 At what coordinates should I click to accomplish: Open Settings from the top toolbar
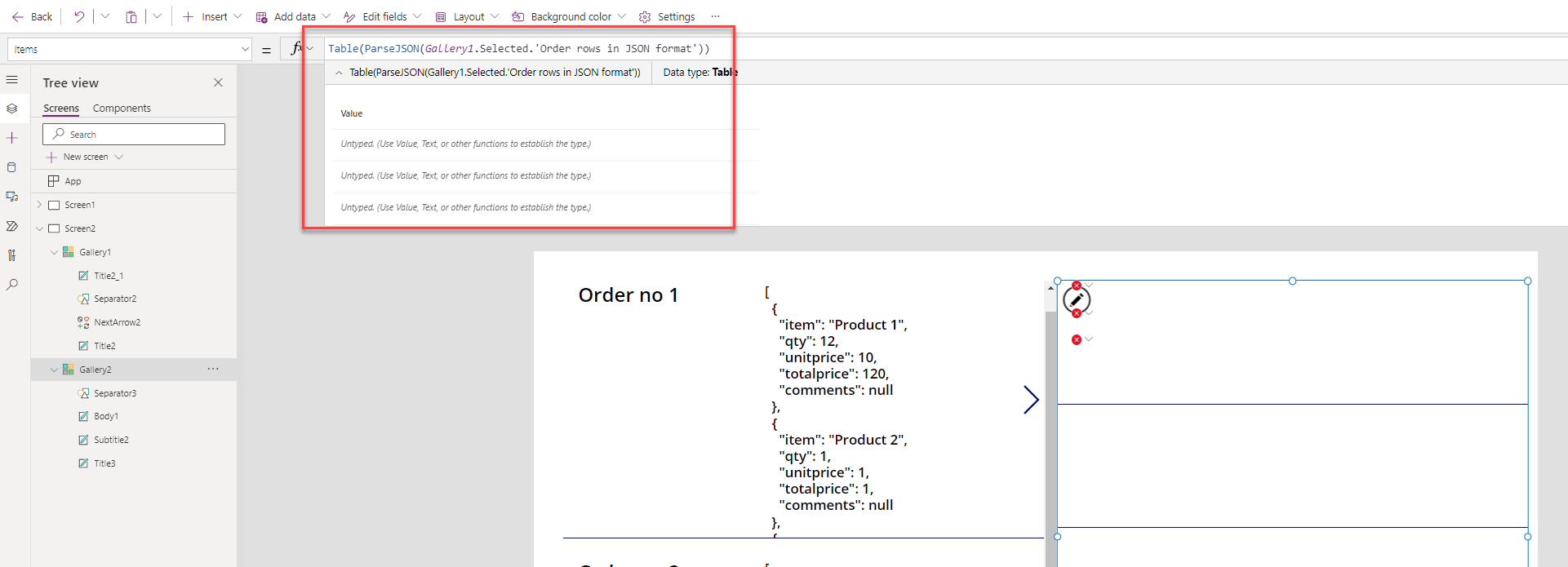[x=667, y=16]
